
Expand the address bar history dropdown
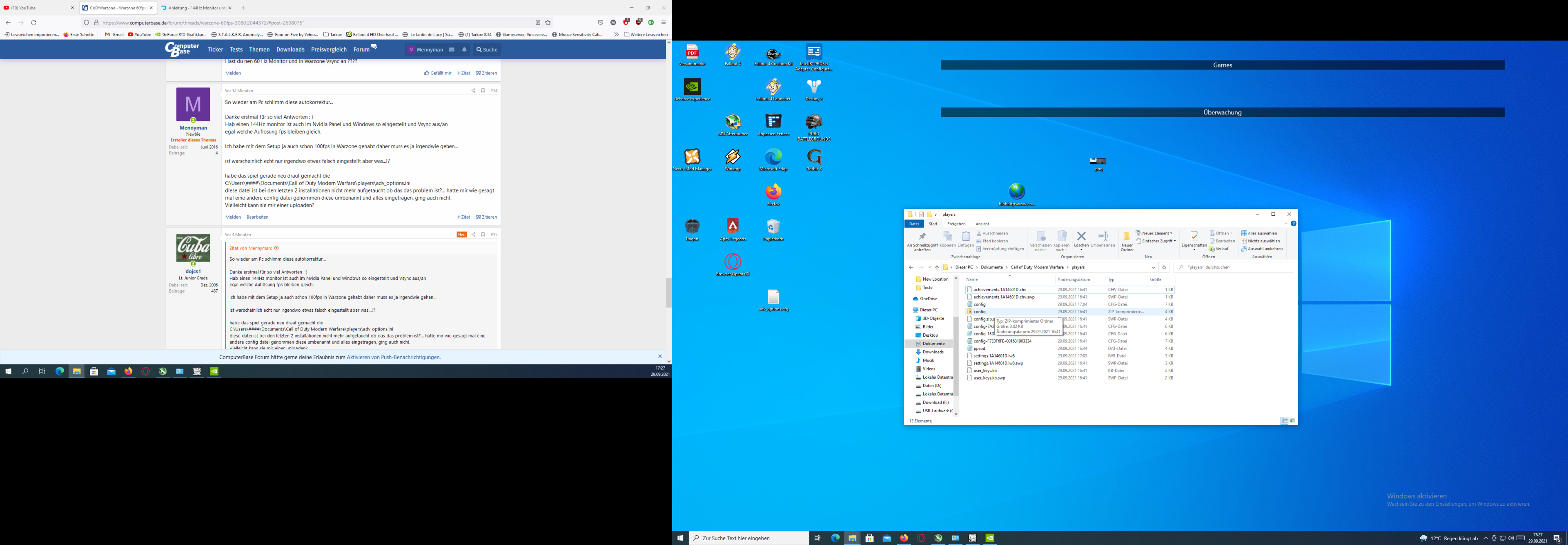(1154, 267)
